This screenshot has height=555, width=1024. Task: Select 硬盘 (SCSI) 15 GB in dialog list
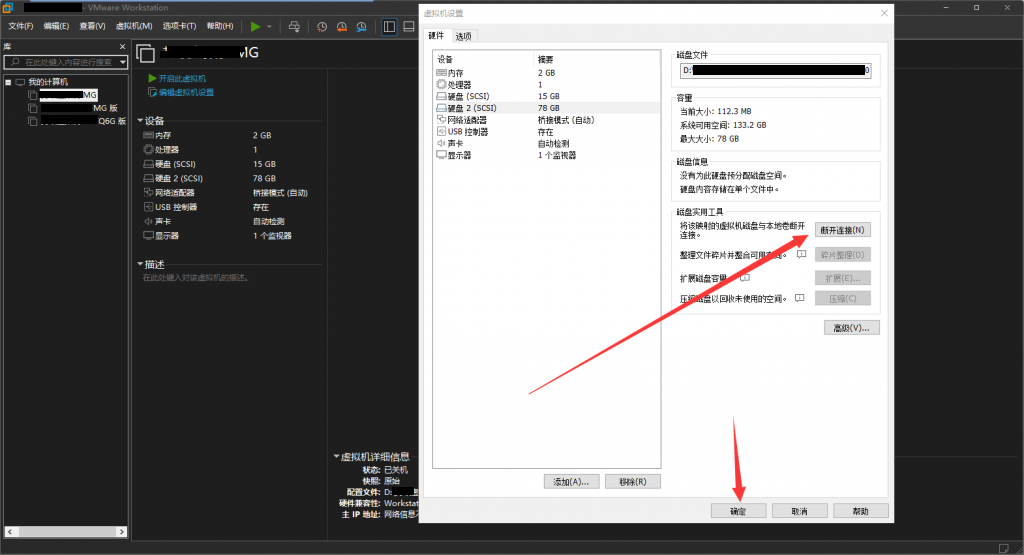click(546, 97)
